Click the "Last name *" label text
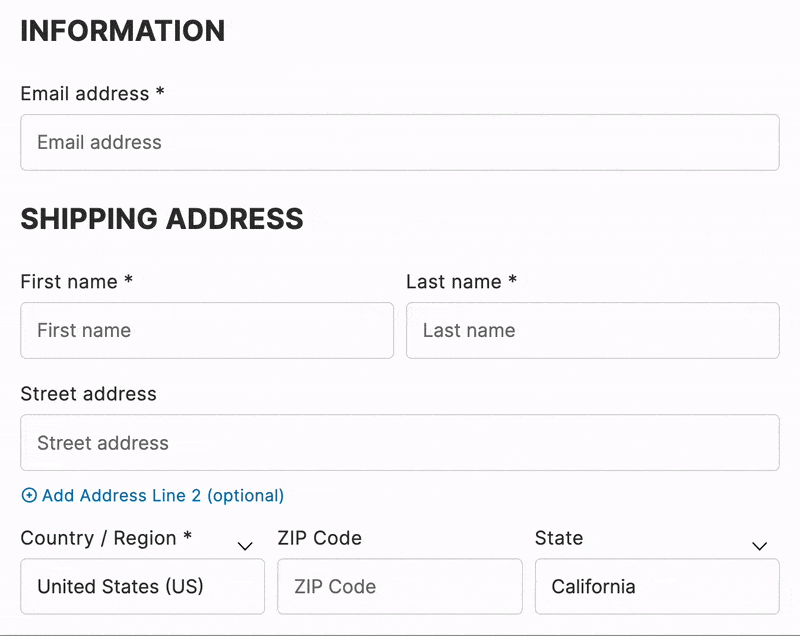The image size is (800, 636). coord(461,282)
